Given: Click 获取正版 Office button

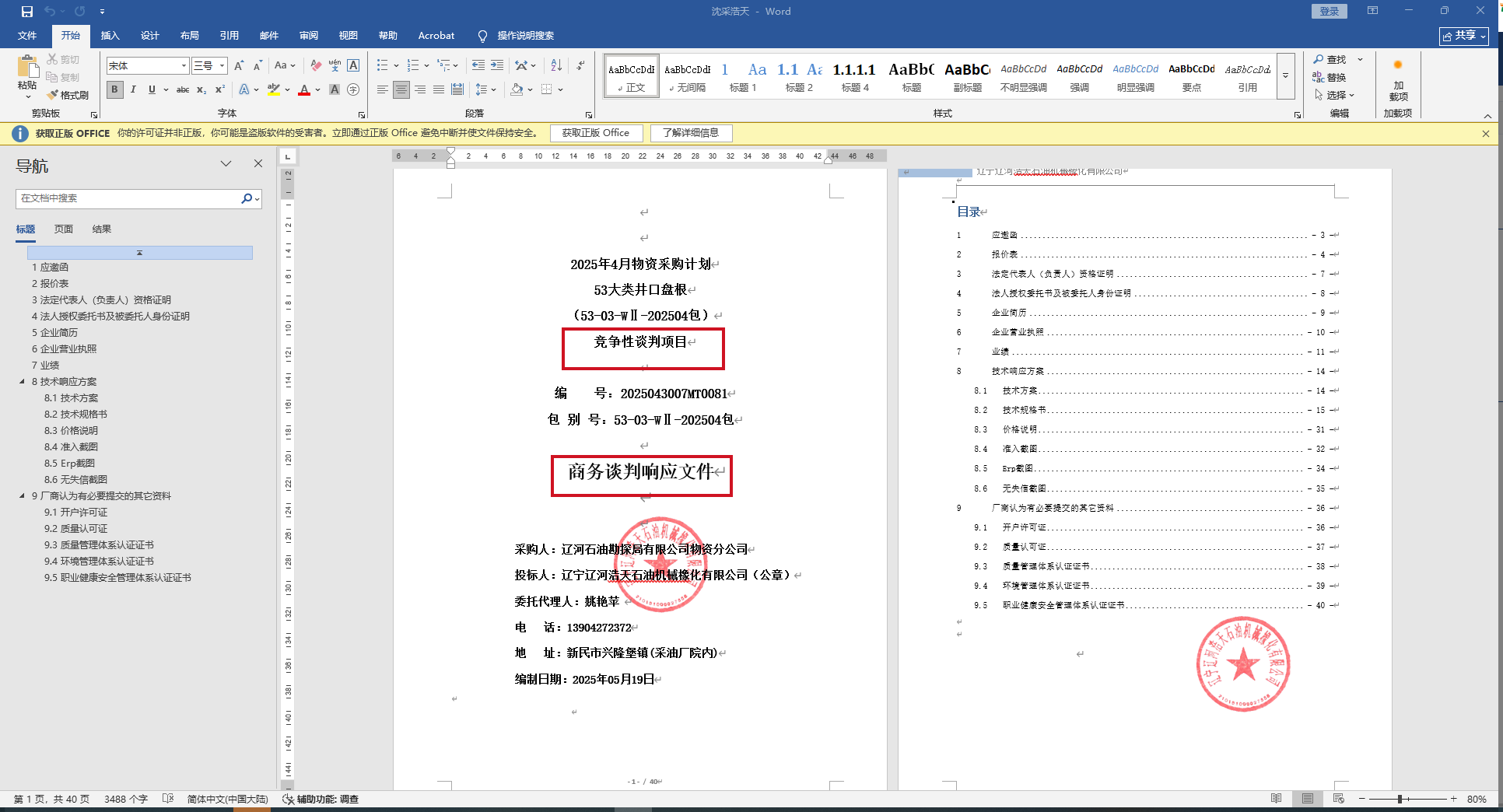Looking at the screenshot, I should [x=596, y=133].
